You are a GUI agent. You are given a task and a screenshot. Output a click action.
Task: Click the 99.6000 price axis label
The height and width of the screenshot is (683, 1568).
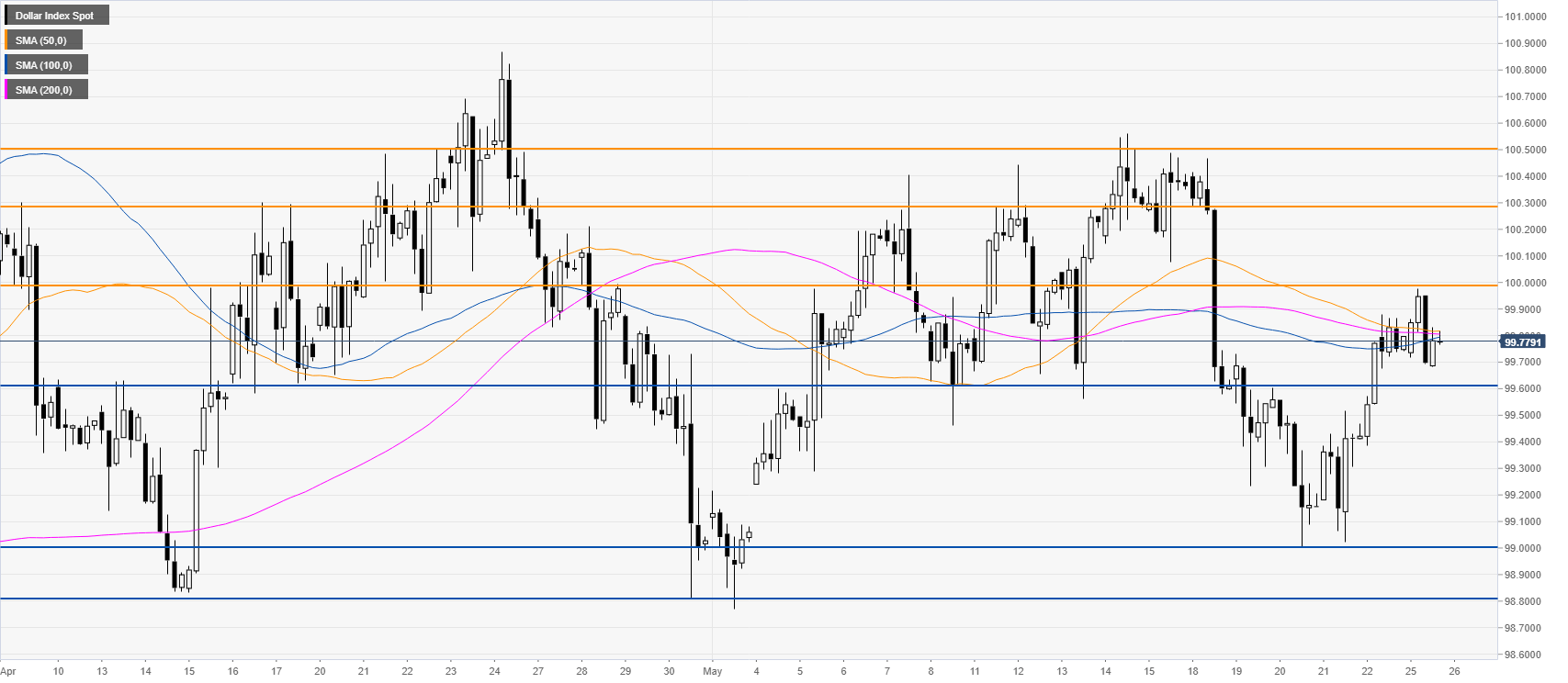(x=1524, y=388)
